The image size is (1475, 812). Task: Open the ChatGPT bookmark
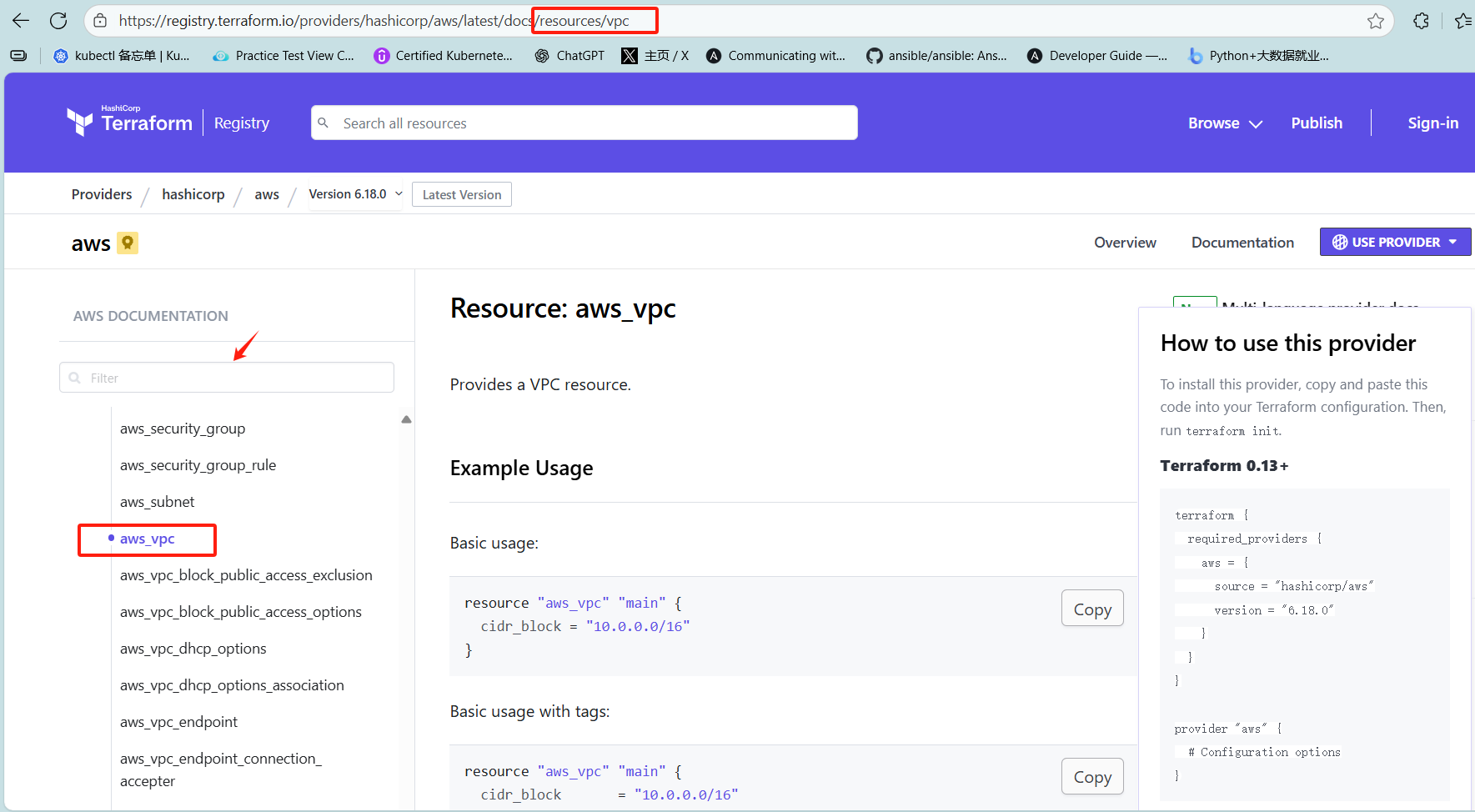569,56
